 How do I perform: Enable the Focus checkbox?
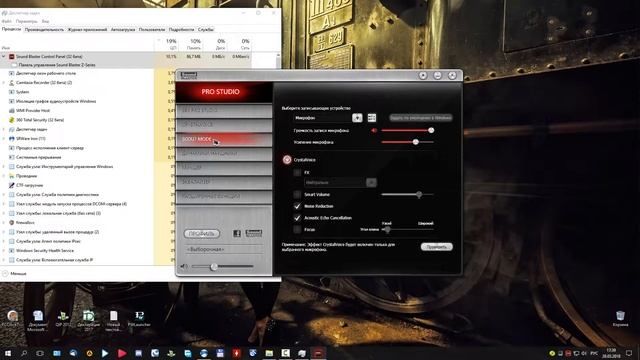(297, 229)
